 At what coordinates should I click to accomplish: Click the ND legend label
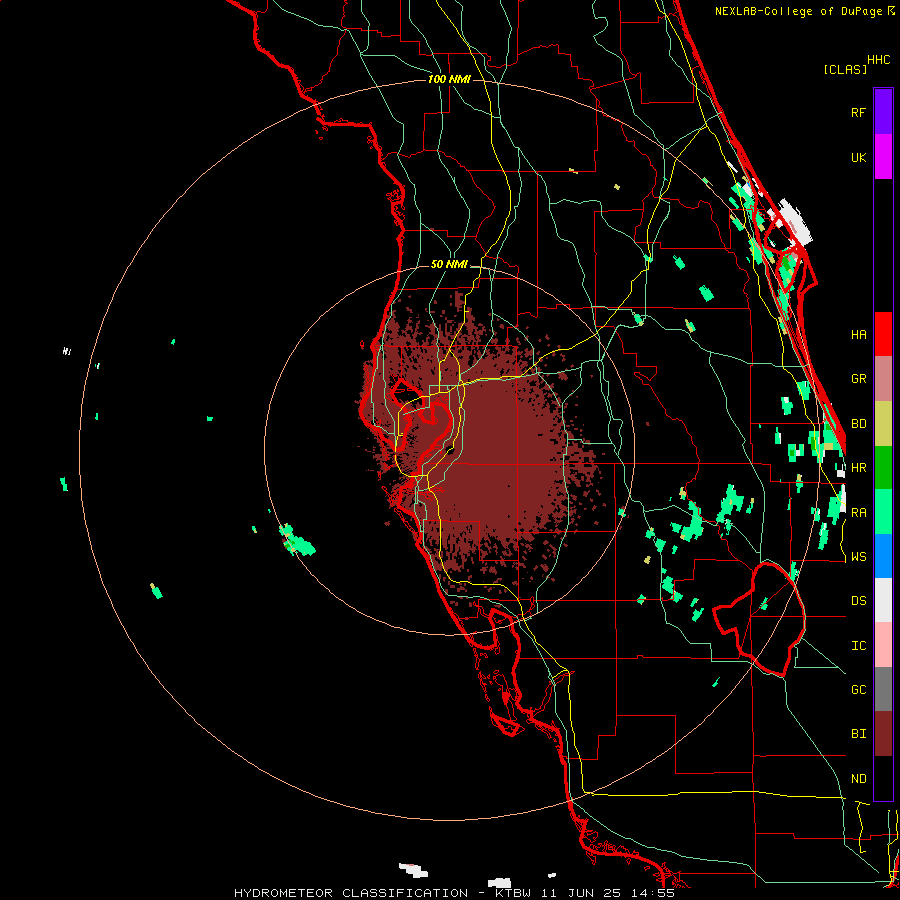tap(859, 779)
